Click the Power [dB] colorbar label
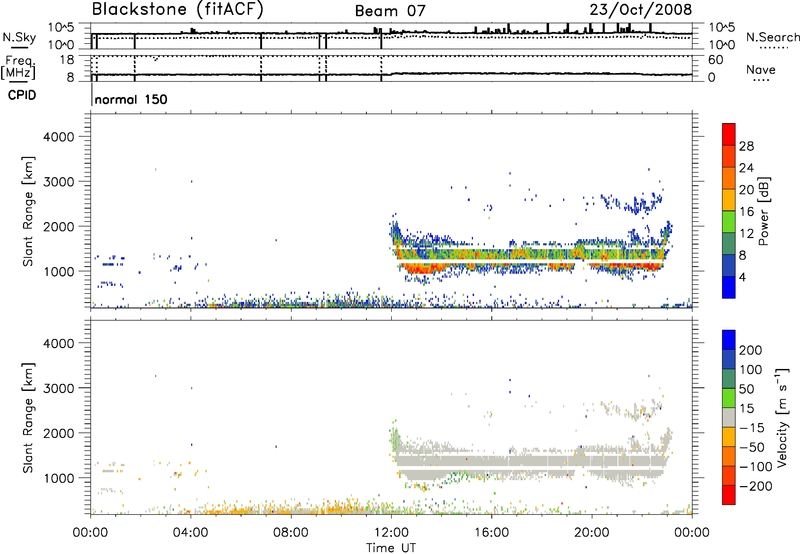This screenshot has width=800, height=554. coord(764,211)
